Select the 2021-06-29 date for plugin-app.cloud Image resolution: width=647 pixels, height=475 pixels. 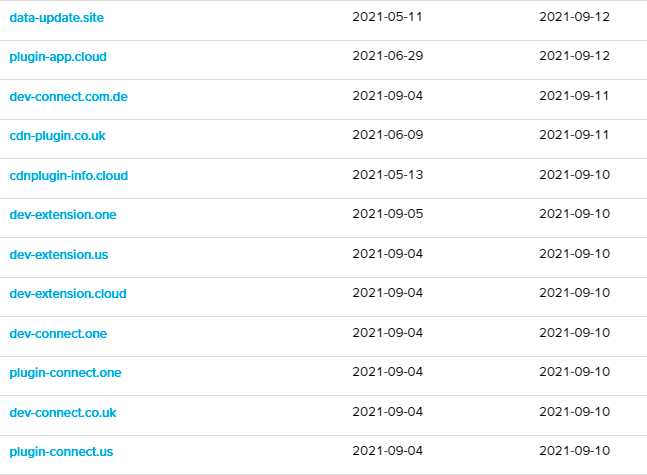pyautogui.click(x=388, y=57)
